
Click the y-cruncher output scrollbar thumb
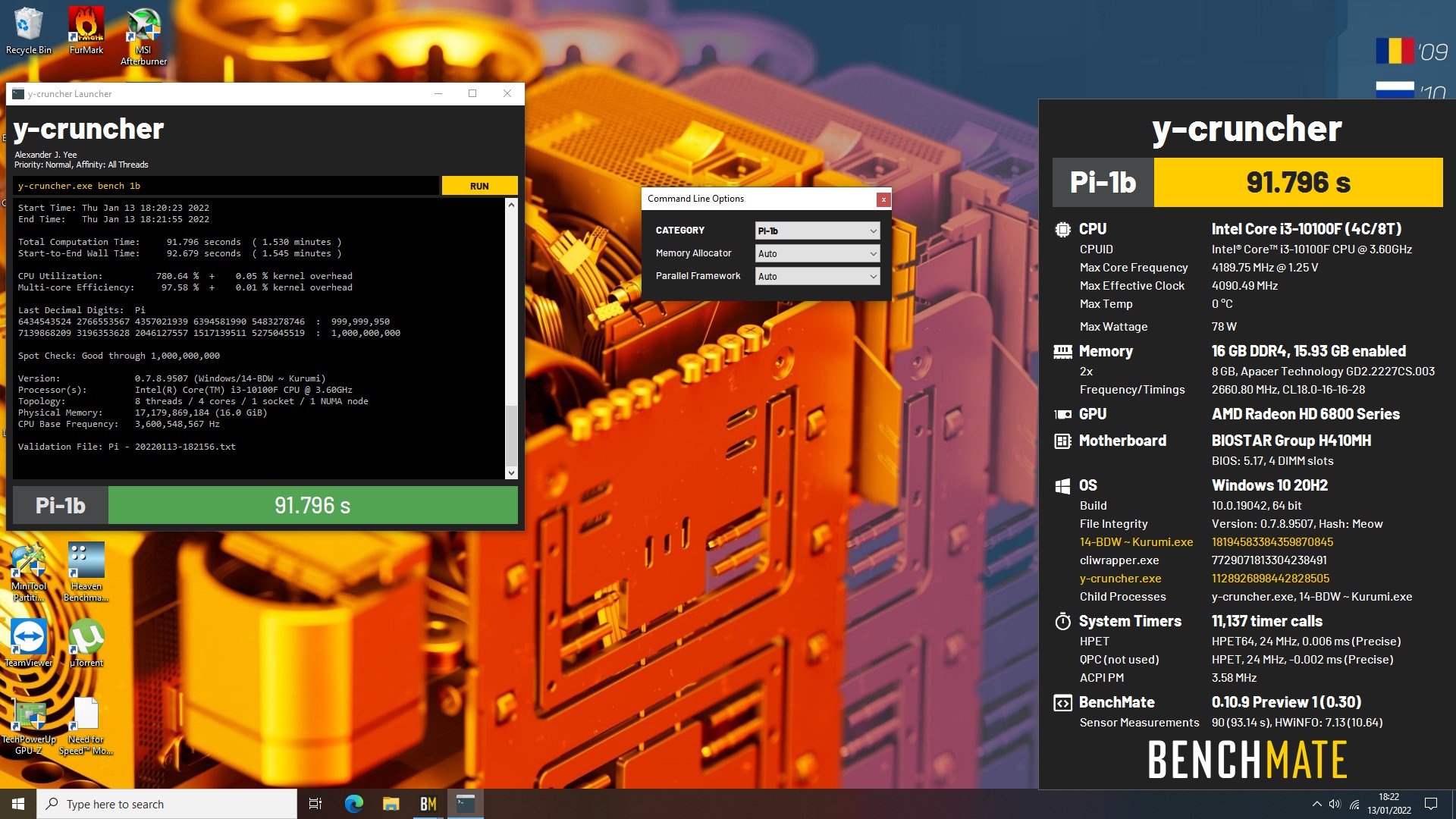point(511,437)
